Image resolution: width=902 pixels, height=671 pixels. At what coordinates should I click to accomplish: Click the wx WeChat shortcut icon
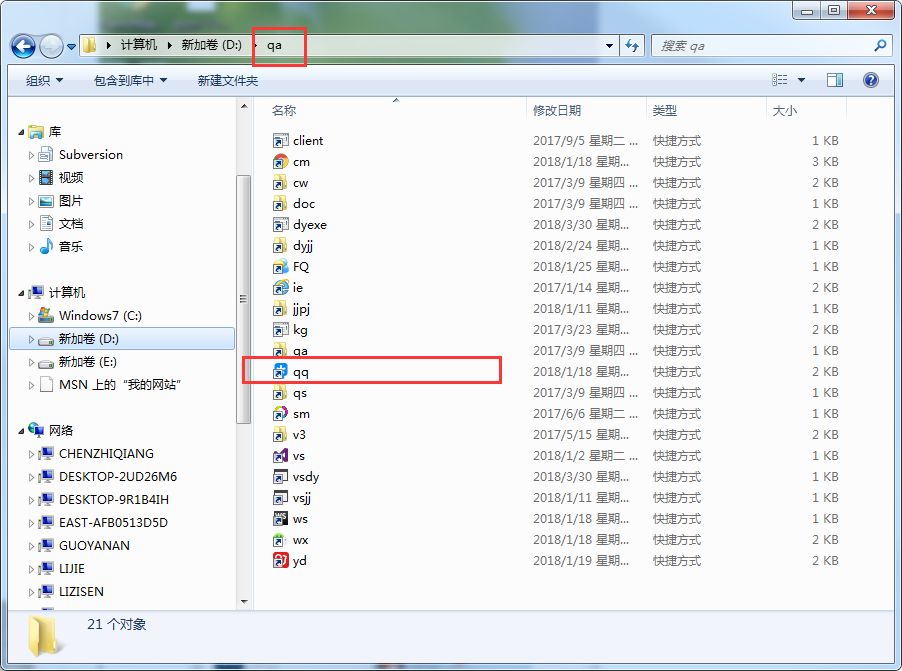280,540
